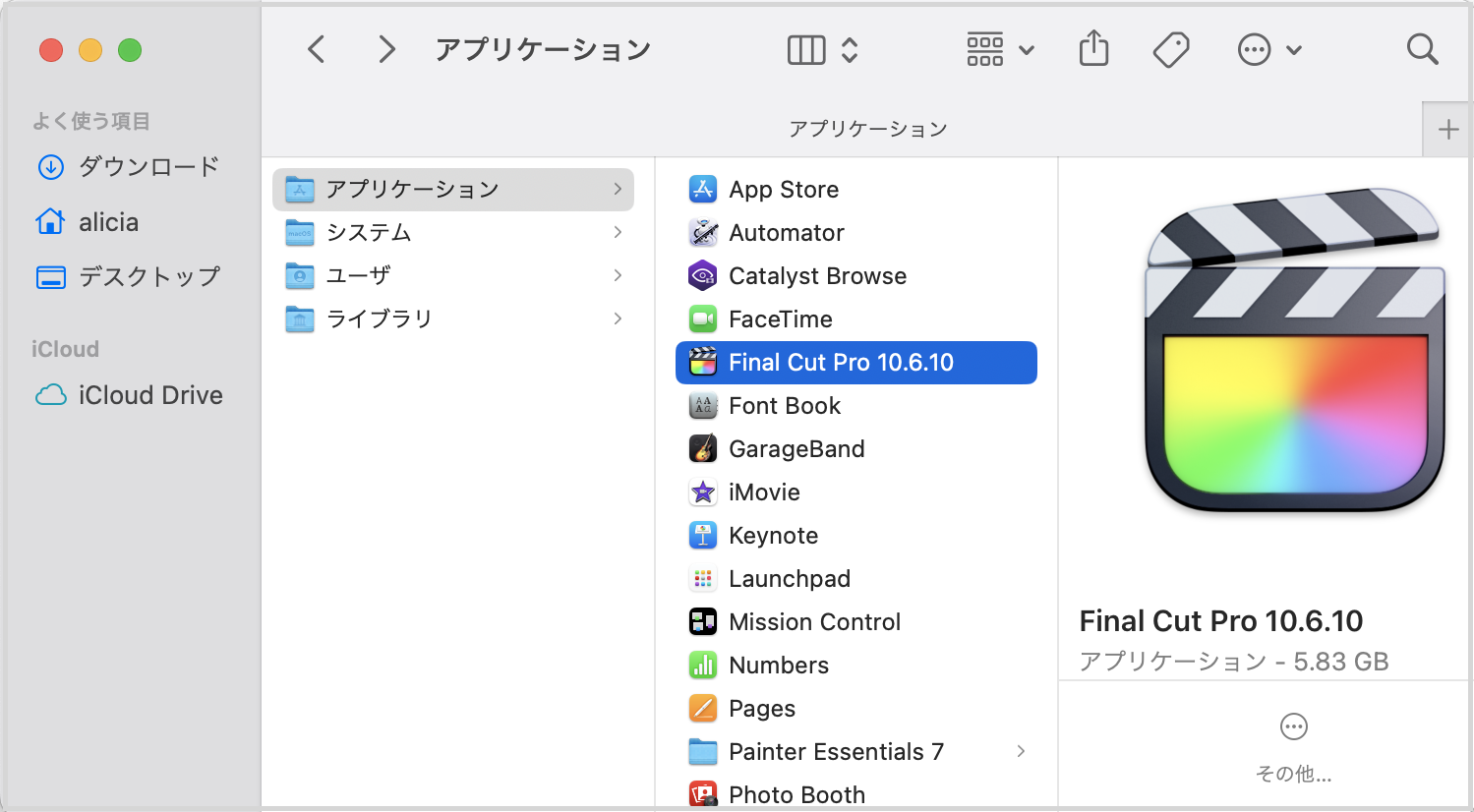Select the GarageBand app icon
This screenshot has width=1474, height=812.
[703, 449]
